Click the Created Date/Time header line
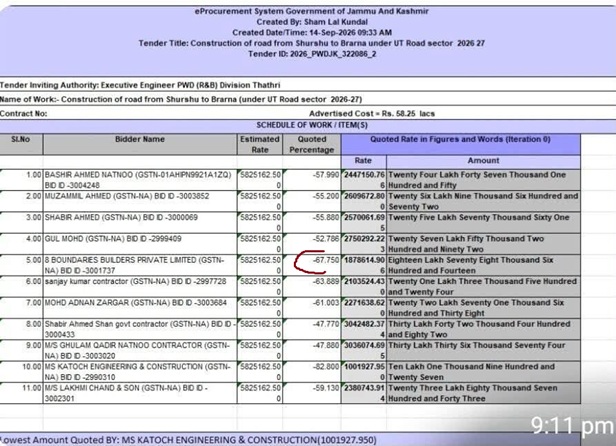 (x=312, y=33)
